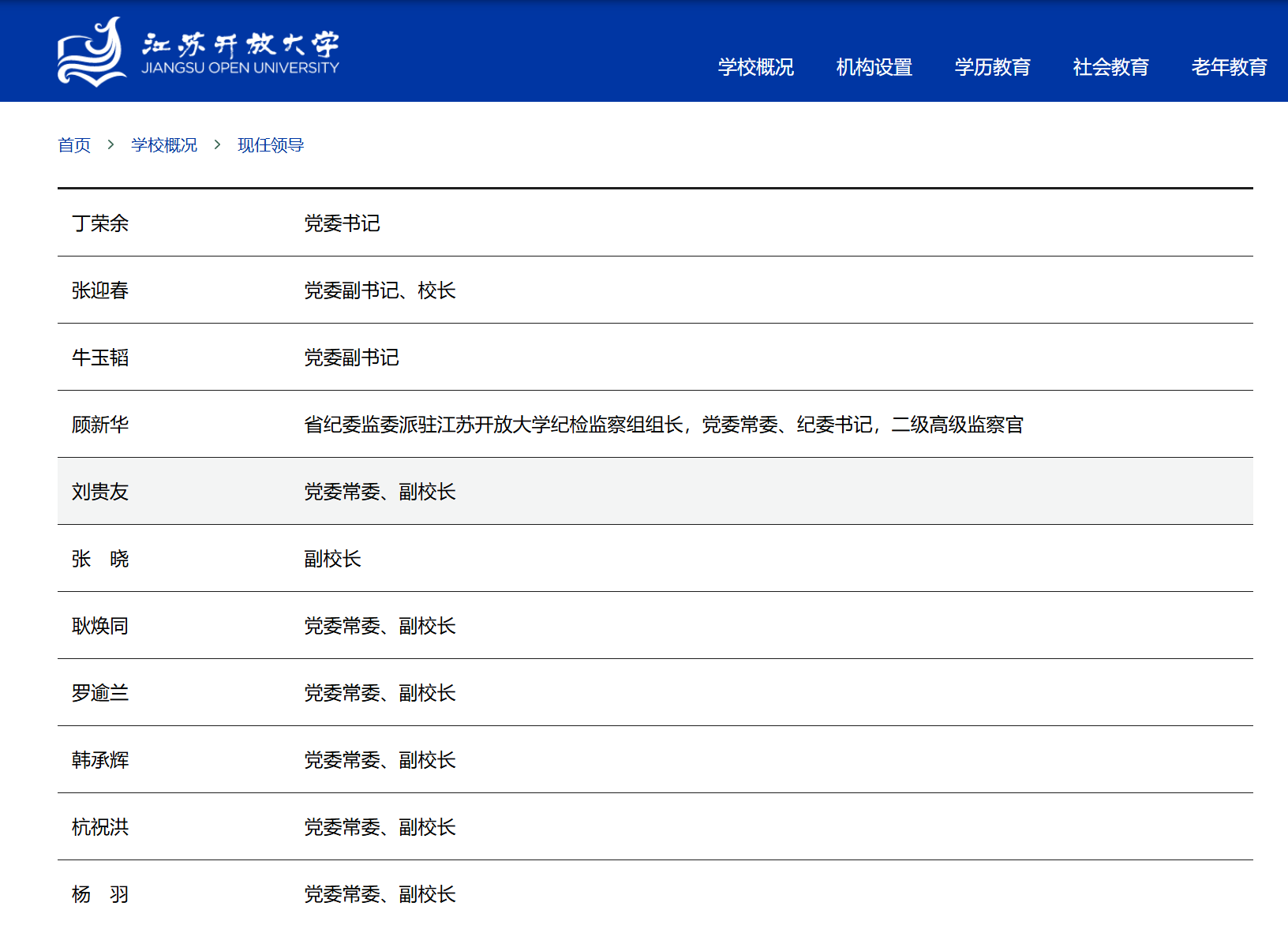Open the 顾新华 leader entry
The image size is (1288, 925).
pyautogui.click(x=100, y=425)
